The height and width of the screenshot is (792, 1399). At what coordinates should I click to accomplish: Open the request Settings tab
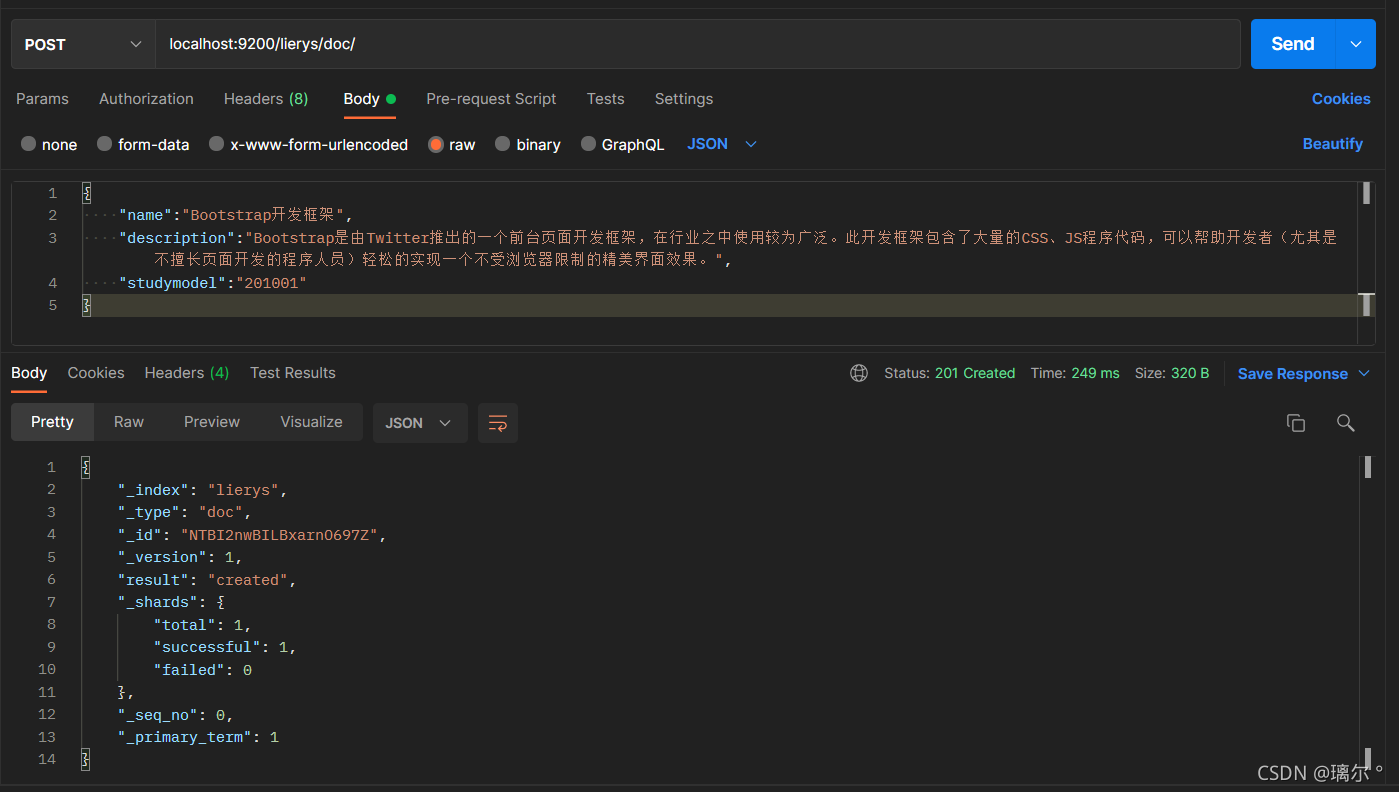(x=684, y=99)
